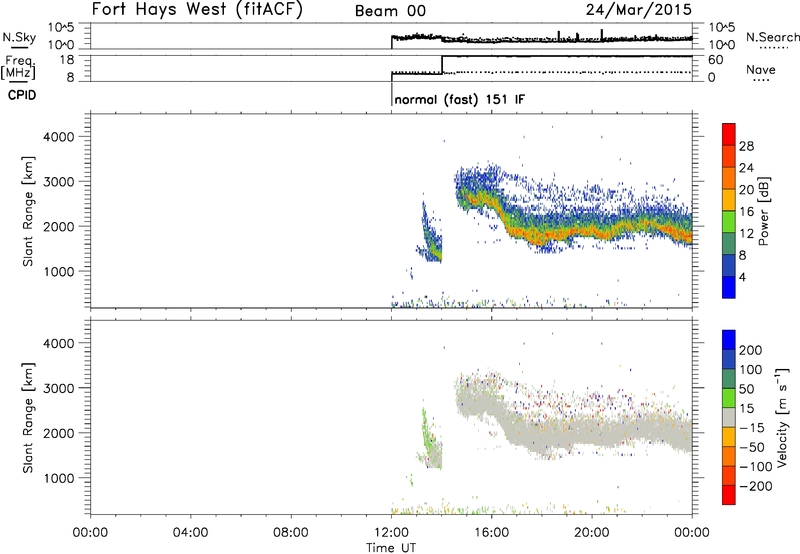Select the 'Beam 00' label
The width and height of the screenshot is (800, 554).
coord(390,11)
